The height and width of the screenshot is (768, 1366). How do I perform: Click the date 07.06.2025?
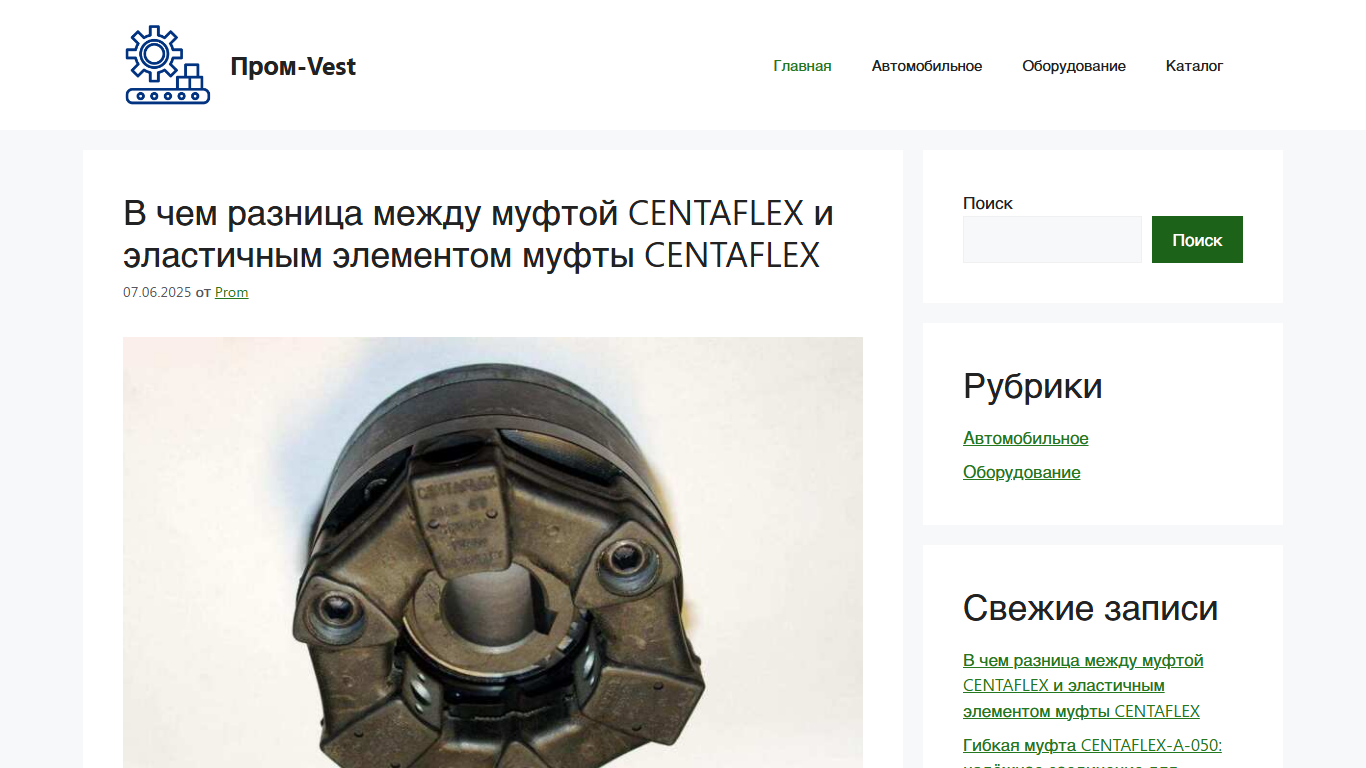coord(157,292)
